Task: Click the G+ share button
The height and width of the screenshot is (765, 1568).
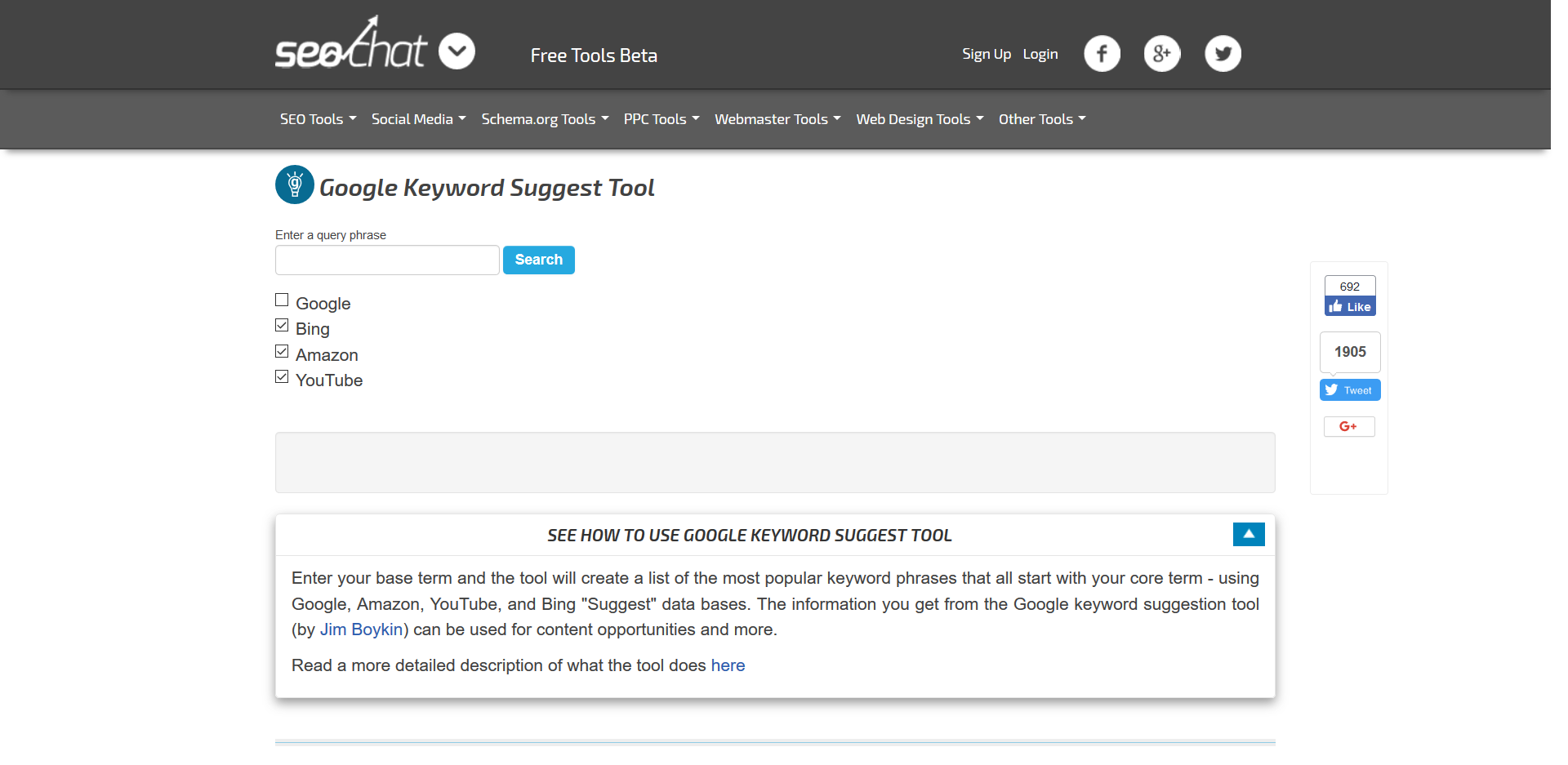Action: click(x=1349, y=426)
